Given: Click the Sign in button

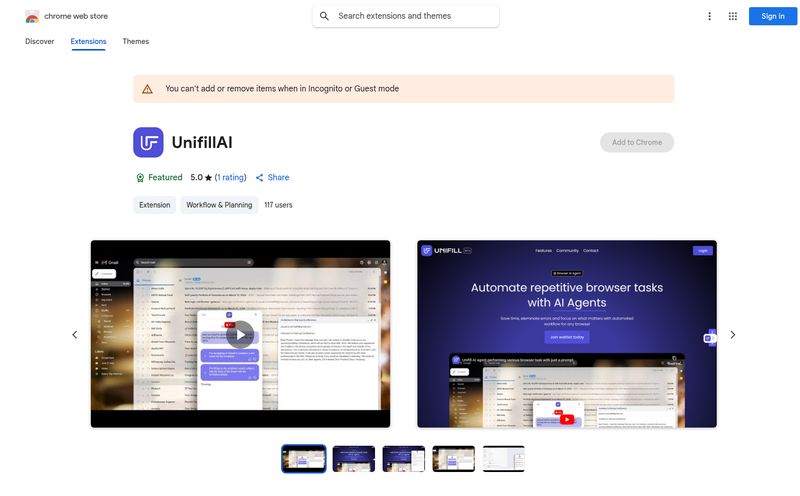Looking at the screenshot, I should tap(772, 16).
